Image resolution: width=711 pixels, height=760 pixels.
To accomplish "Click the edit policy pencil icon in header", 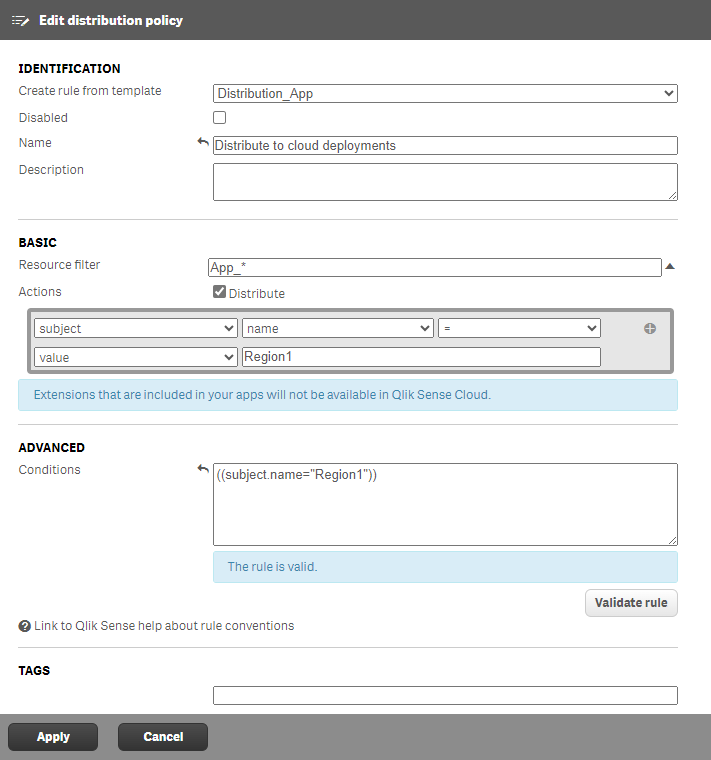I will point(20,20).
